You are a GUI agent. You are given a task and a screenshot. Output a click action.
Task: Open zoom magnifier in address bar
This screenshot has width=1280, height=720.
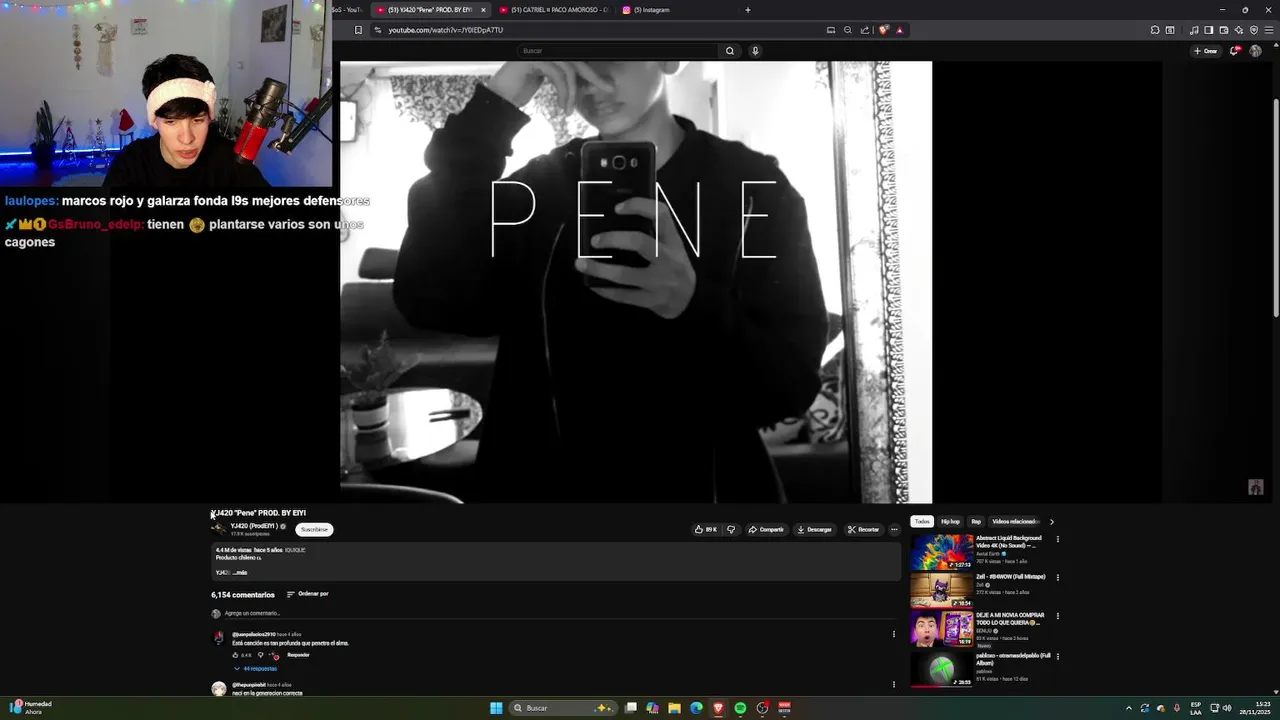pos(847,30)
